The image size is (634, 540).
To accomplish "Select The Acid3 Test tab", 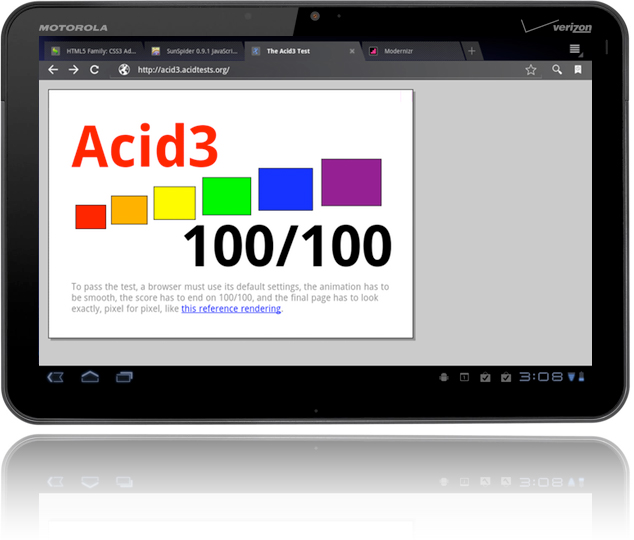I will pyautogui.click(x=304, y=51).
